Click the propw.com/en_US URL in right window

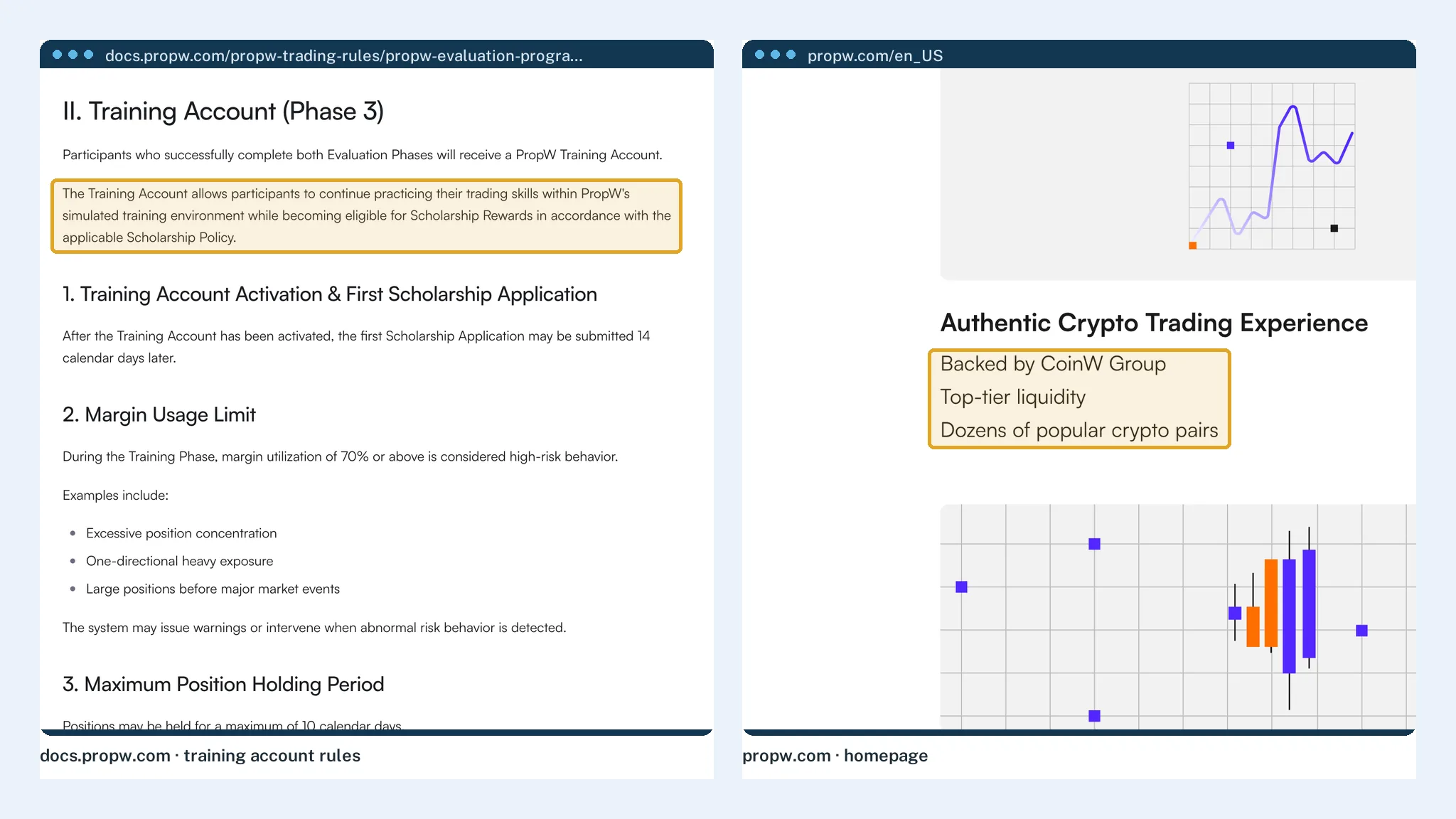(875, 55)
